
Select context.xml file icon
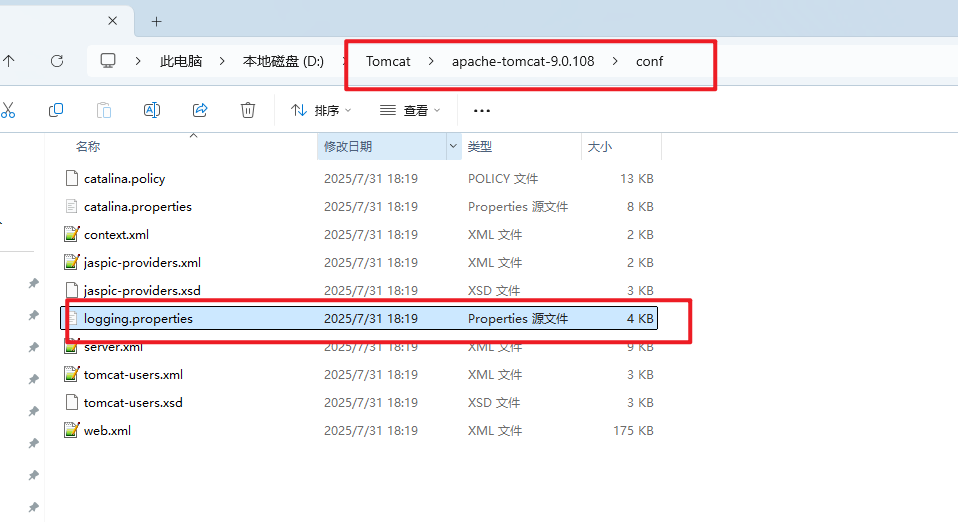pyautogui.click(x=71, y=234)
